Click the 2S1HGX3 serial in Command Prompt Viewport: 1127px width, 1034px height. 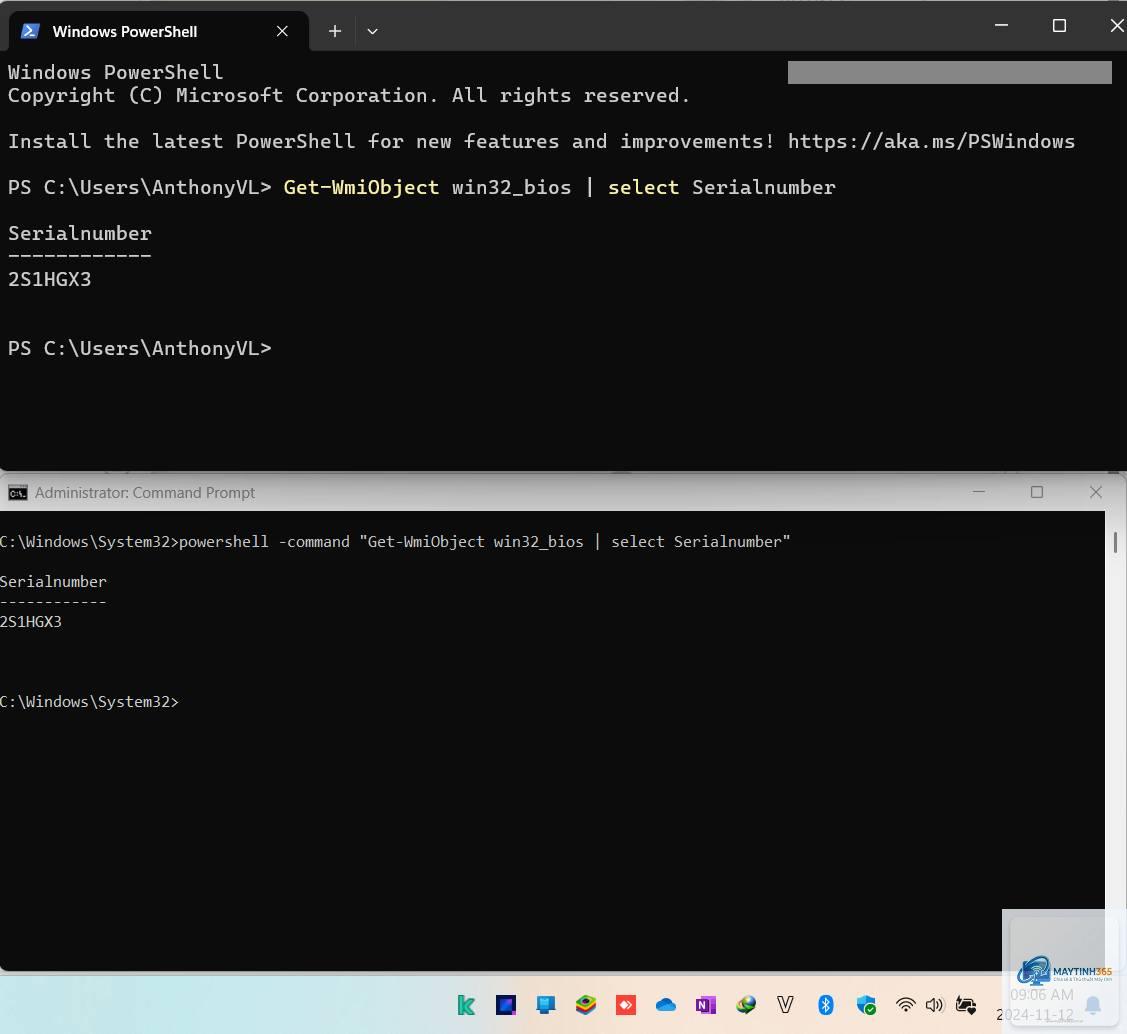pyautogui.click(x=31, y=622)
